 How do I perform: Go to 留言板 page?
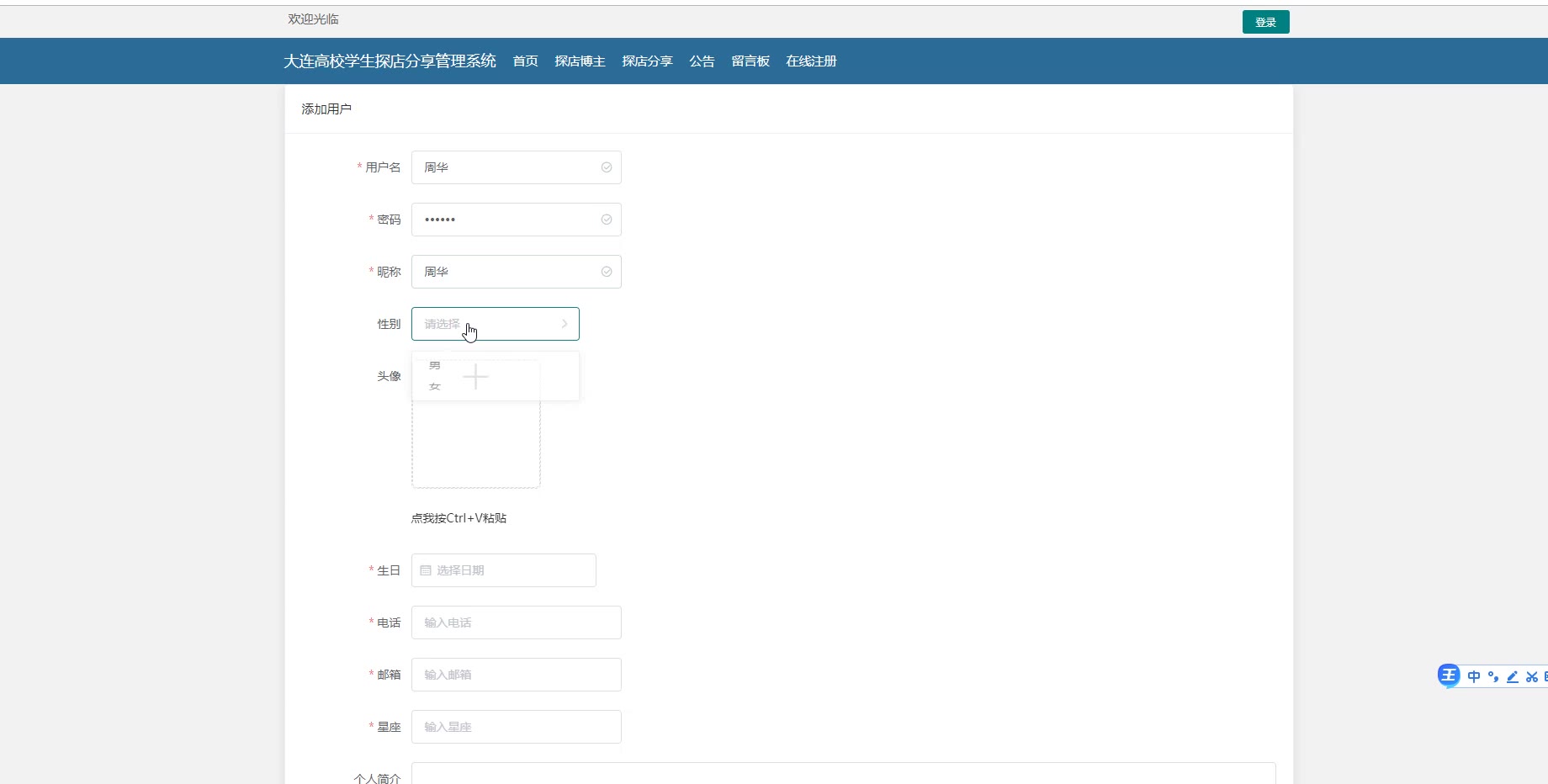tap(750, 61)
